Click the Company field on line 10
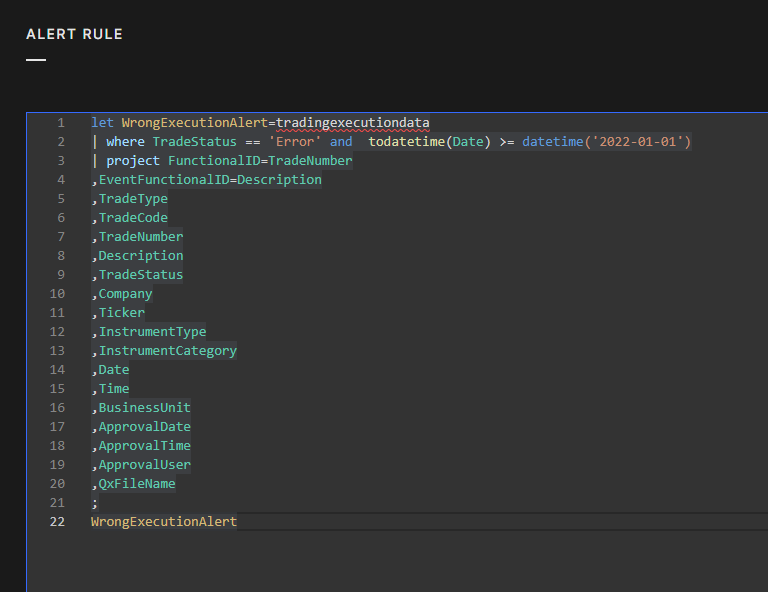Screen dimensions: 768x592 click(x=125, y=294)
